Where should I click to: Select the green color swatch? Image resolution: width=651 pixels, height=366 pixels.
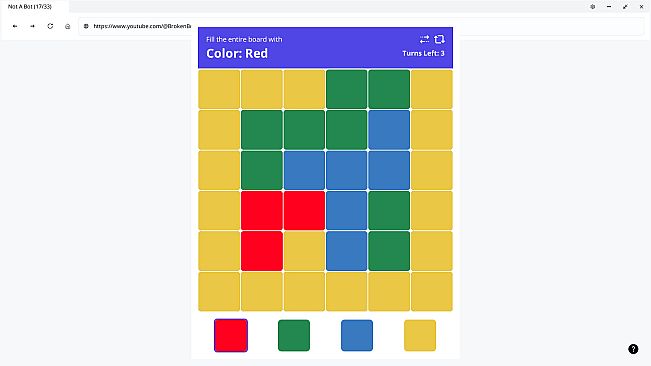click(x=294, y=335)
